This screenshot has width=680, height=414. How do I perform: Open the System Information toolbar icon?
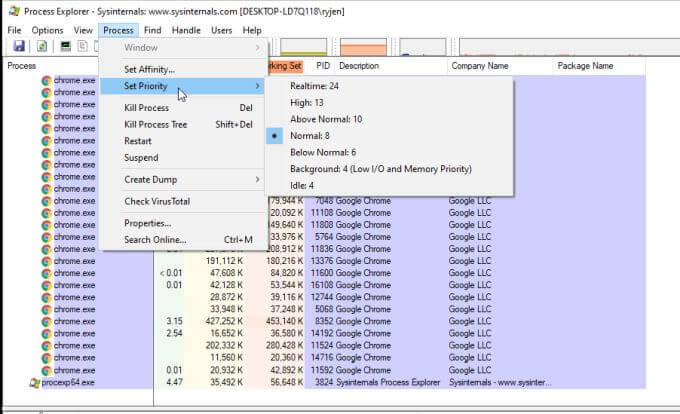click(65, 46)
